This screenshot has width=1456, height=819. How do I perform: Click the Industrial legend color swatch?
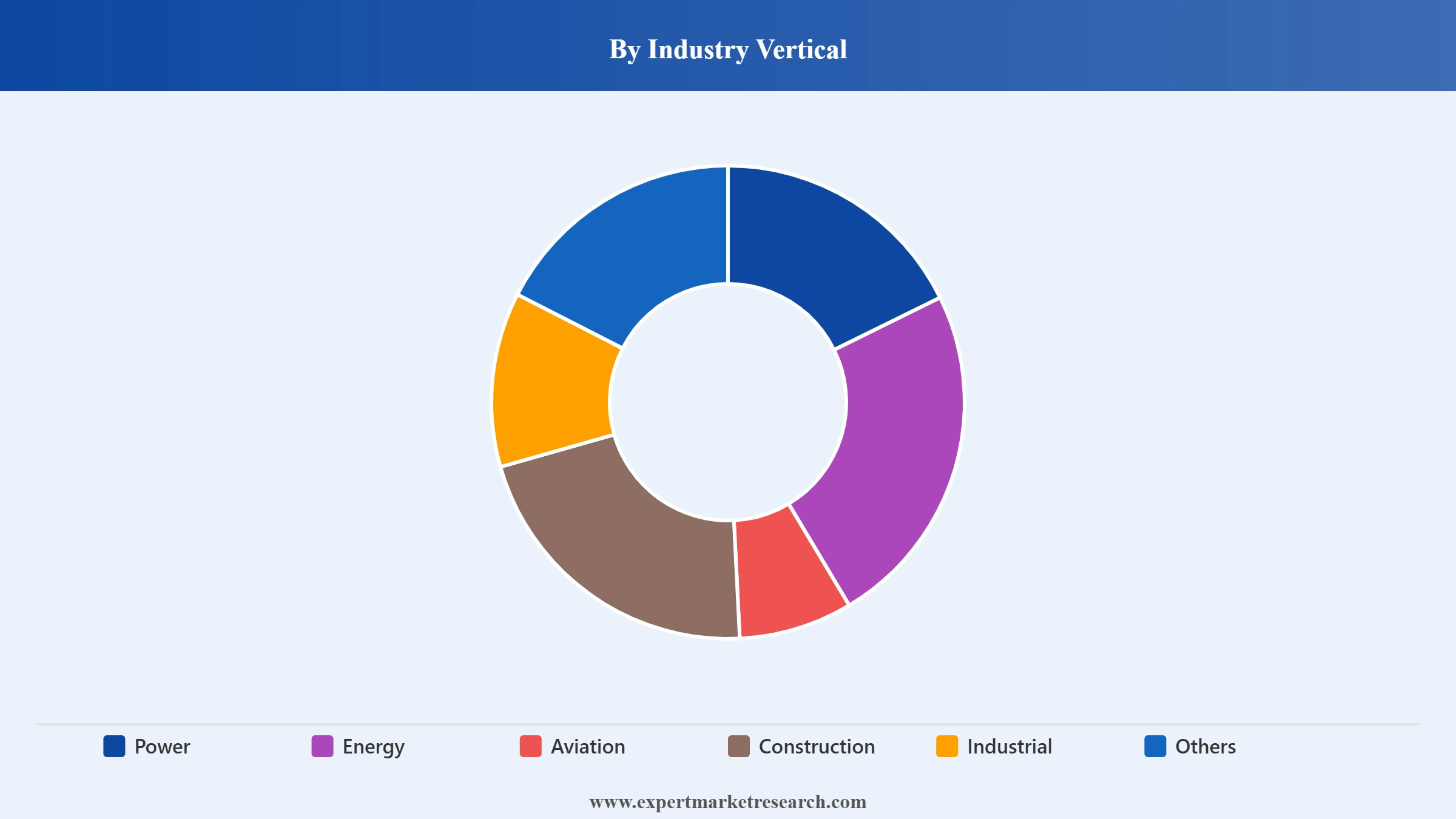(x=947, y=746)
